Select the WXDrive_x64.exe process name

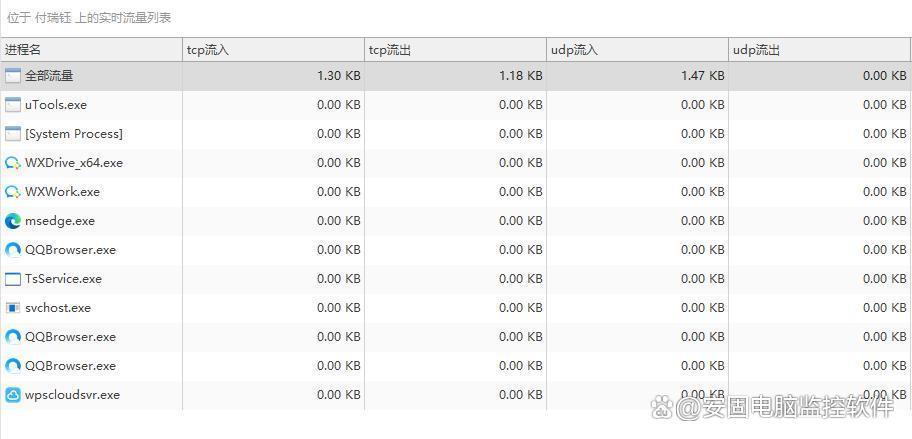74,163
